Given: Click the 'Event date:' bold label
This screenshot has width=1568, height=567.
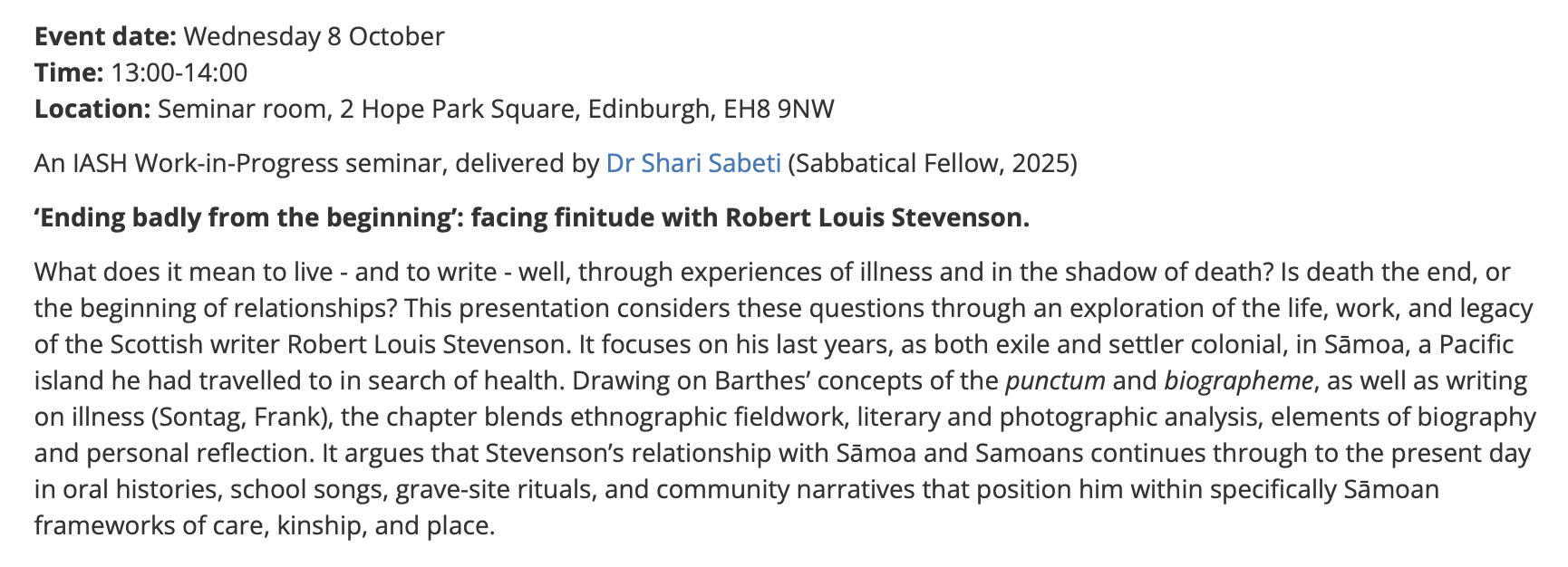Looking at the screenshot, I should [x=105, y=36].
